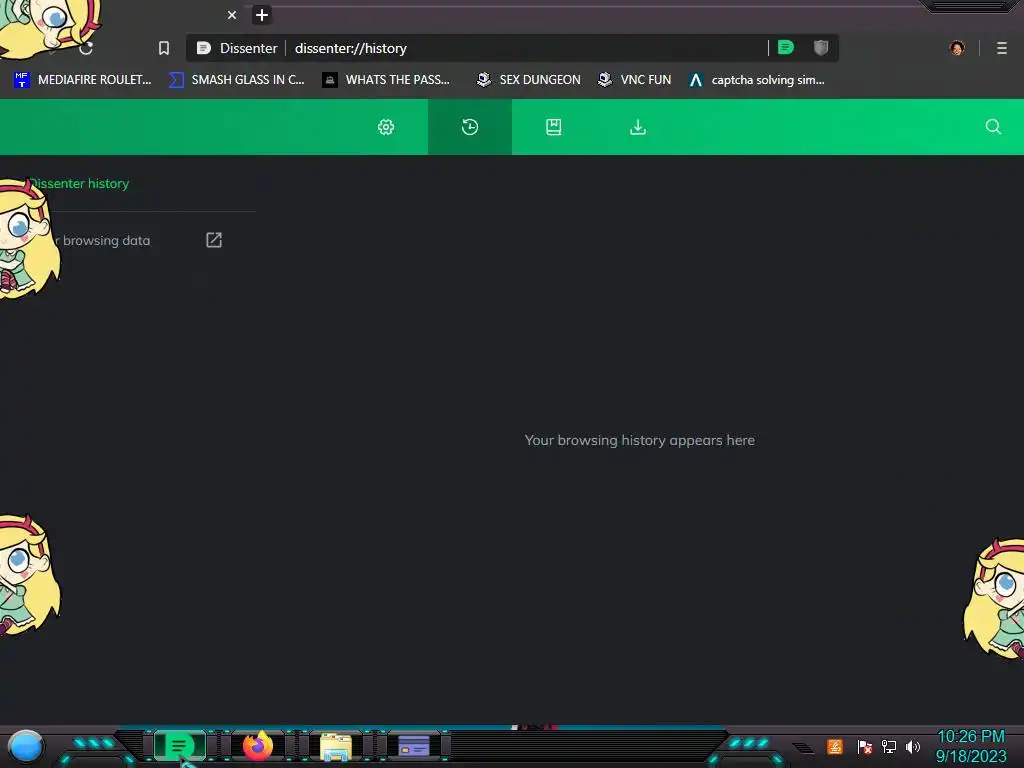Open the profile avatar menu

tap(957, 48)
